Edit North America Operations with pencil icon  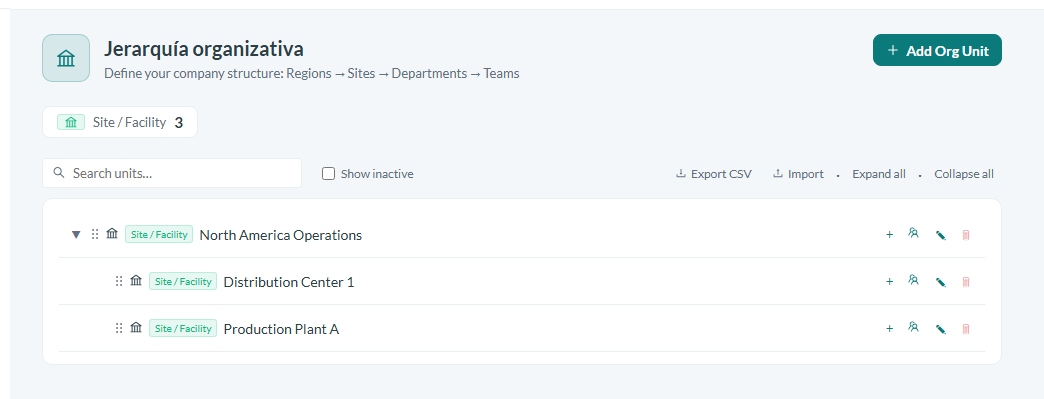[x=940, y=235]
